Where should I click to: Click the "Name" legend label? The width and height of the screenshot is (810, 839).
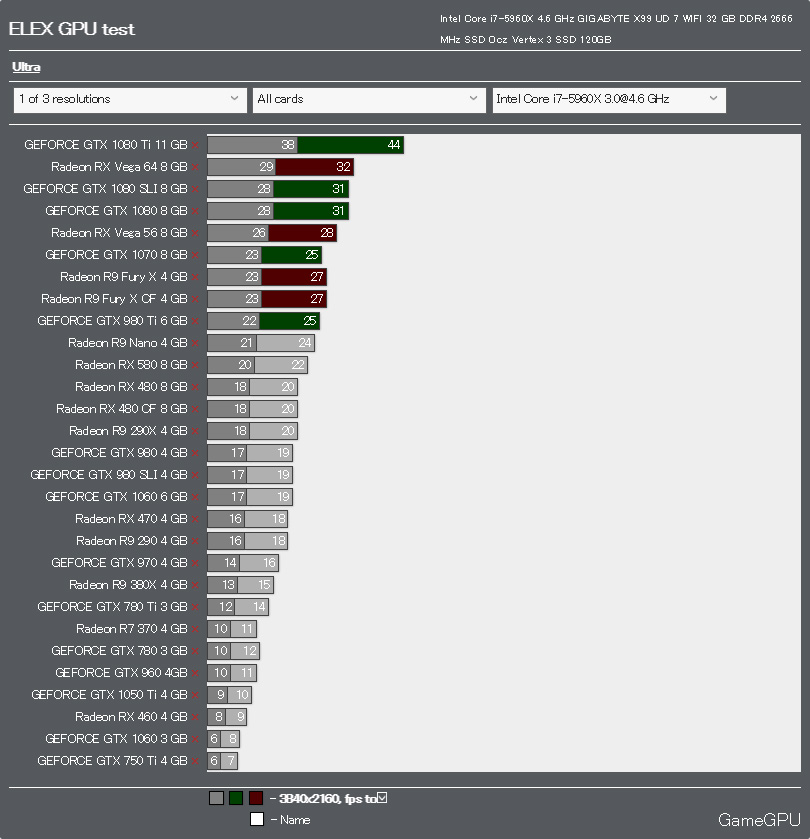tap(295, 820)
